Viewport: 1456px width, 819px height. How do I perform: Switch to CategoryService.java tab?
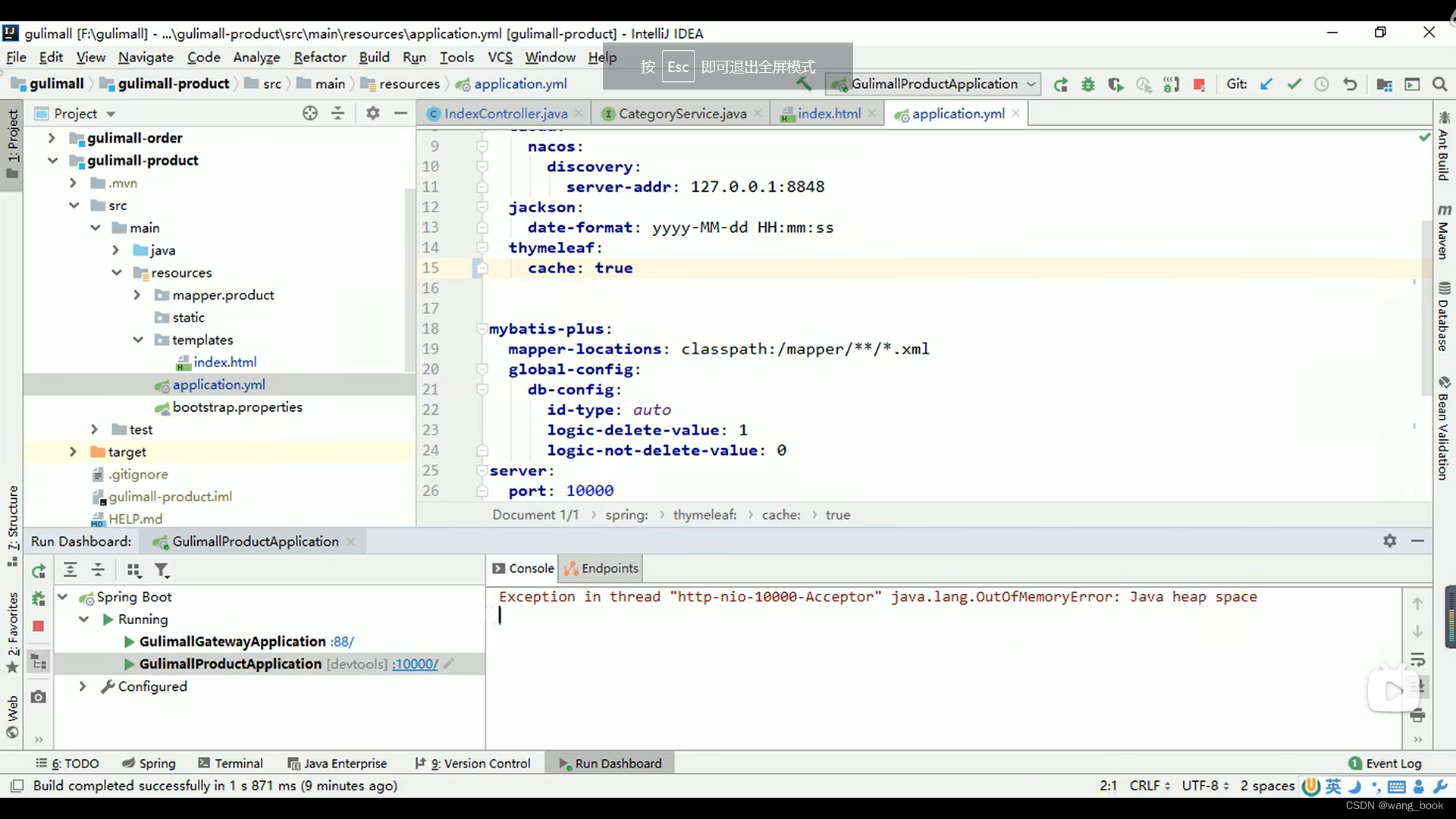682,114
